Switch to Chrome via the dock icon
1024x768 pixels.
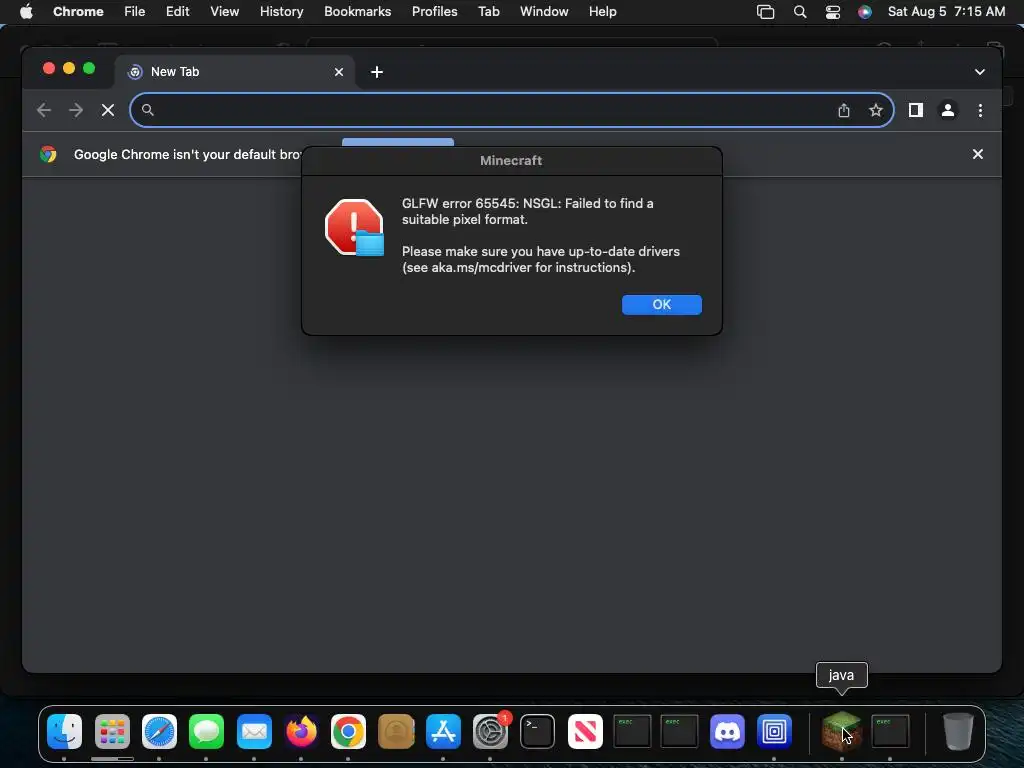348,731
